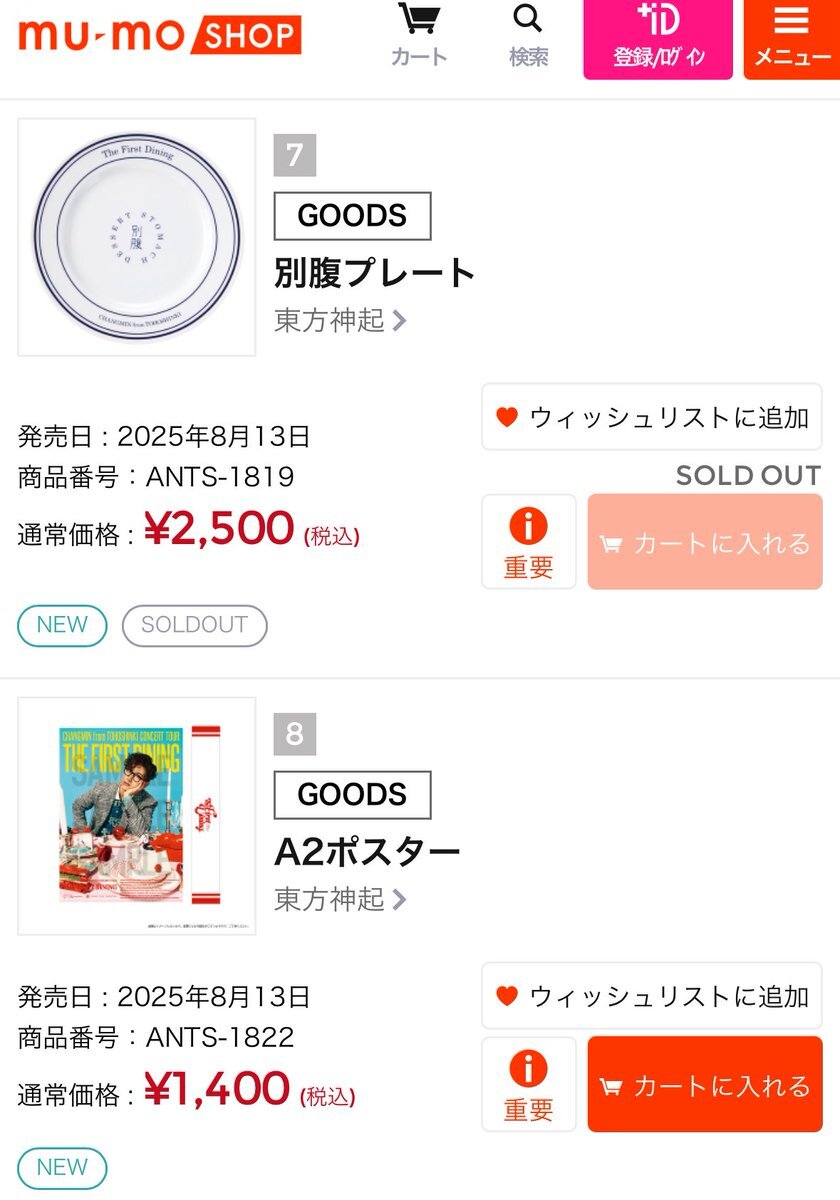The image size is (840, 1200).
Task: Click the SOLDOUT badge on item 7
Action: [x=195, y=625]
